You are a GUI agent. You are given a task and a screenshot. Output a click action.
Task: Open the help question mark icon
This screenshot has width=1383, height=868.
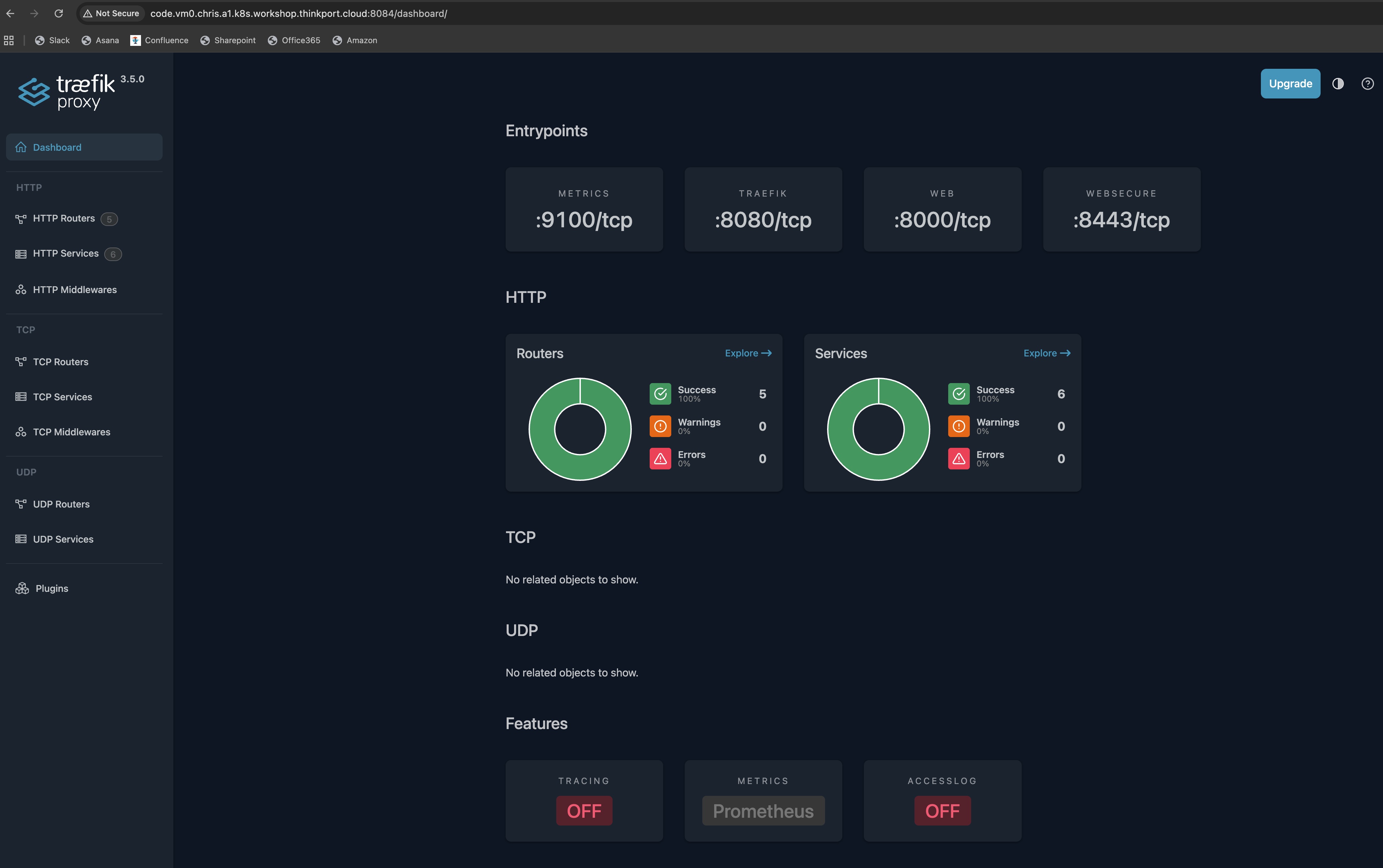coord(1367,84)
